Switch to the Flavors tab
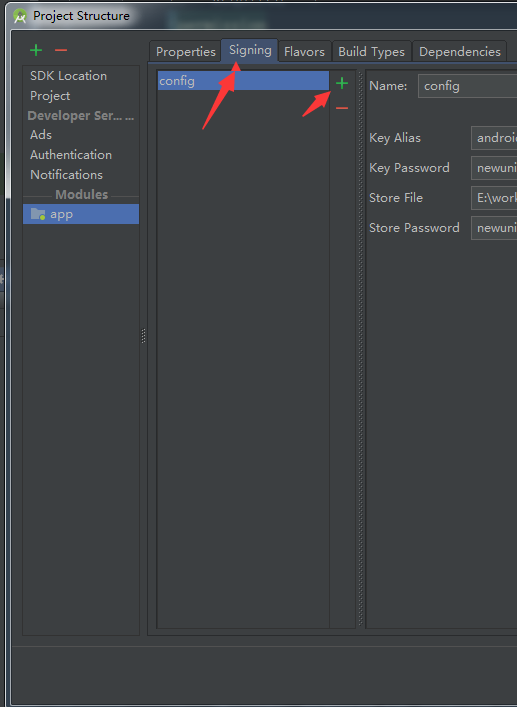 304,52
